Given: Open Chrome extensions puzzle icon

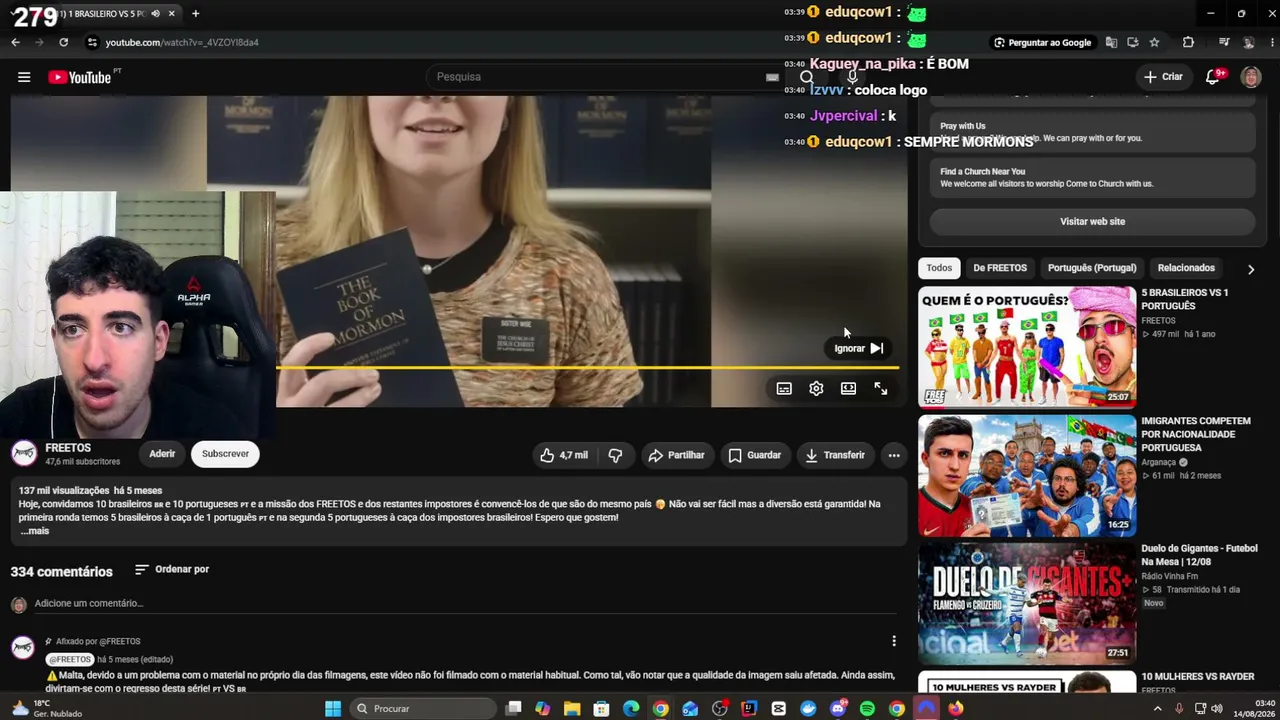Looking at the screenshot, I should pyautogui.click(x=1188, y=42).
